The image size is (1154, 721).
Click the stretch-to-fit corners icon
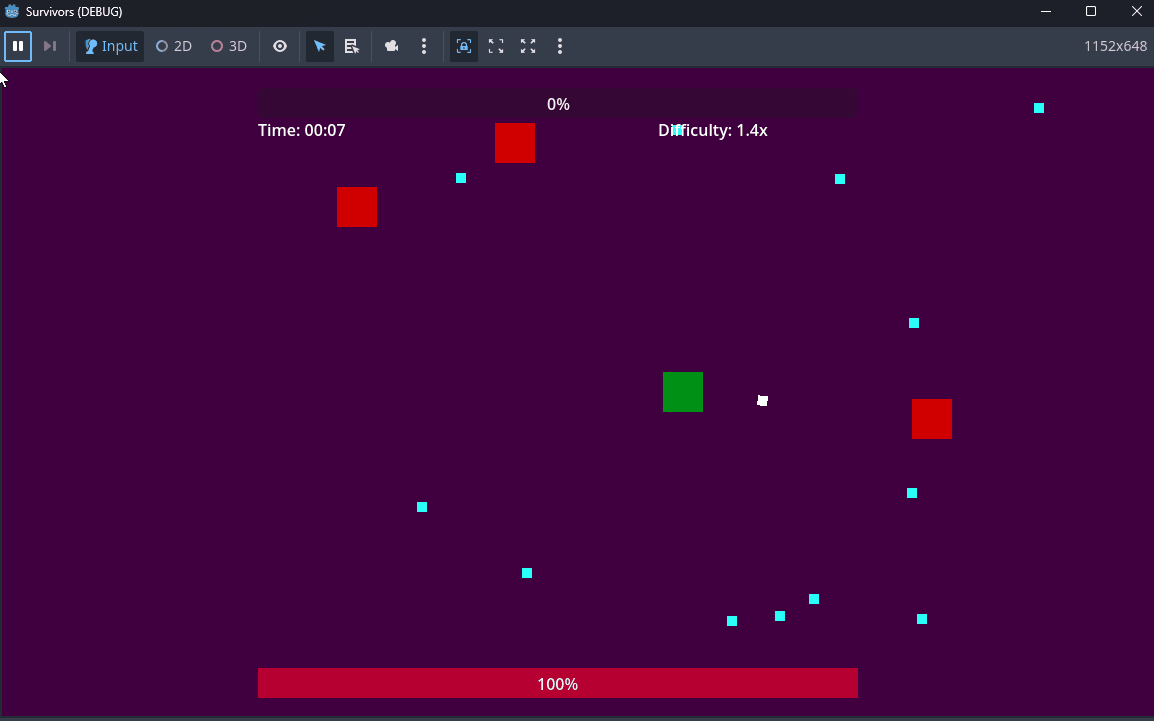pyautogui.click(x=496, y=46)
